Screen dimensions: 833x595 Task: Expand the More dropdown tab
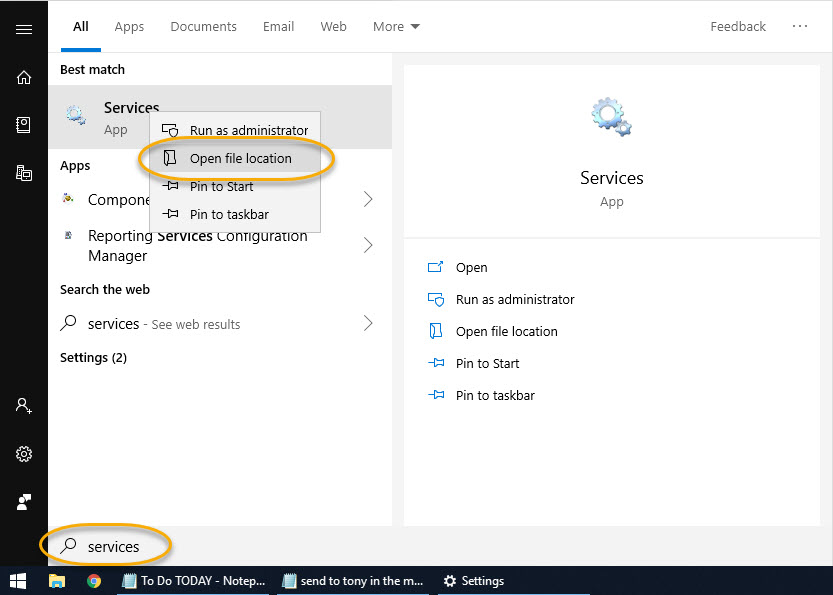point(396,27)
